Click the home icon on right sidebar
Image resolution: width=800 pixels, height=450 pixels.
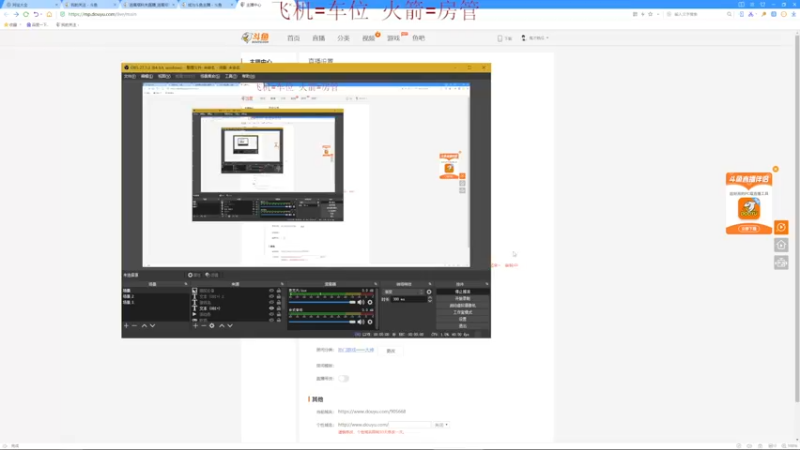781,245
